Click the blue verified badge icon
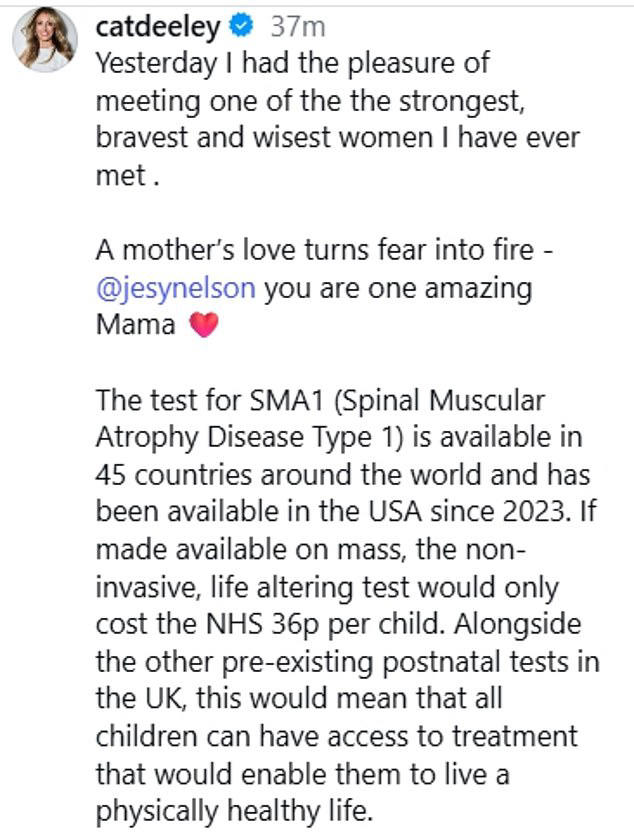The height and width of the screenshot is (838, 634). (x=240, y=28)
